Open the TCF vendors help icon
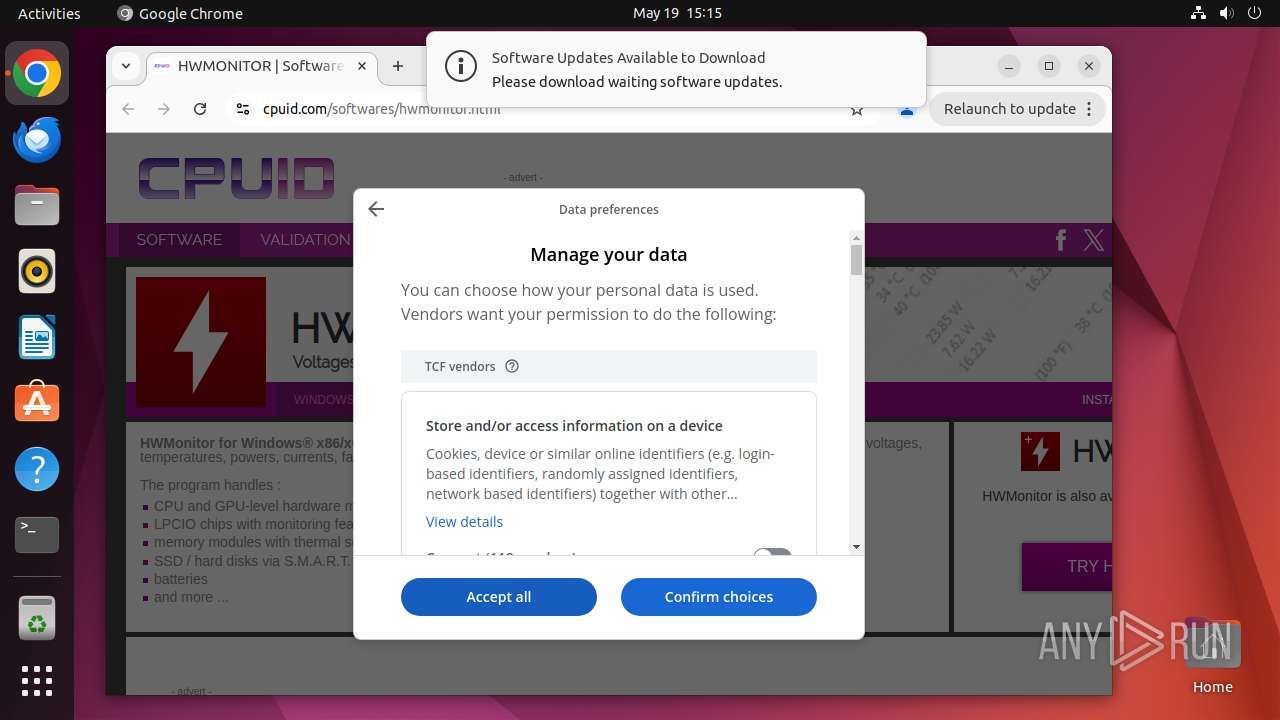Screen dimensions: 1280x720 [x=512, y=366]
